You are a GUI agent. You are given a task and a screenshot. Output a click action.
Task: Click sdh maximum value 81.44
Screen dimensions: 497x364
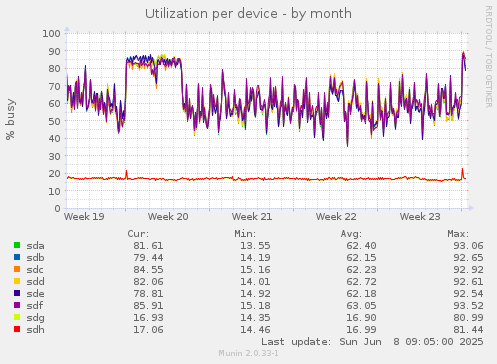468,330
